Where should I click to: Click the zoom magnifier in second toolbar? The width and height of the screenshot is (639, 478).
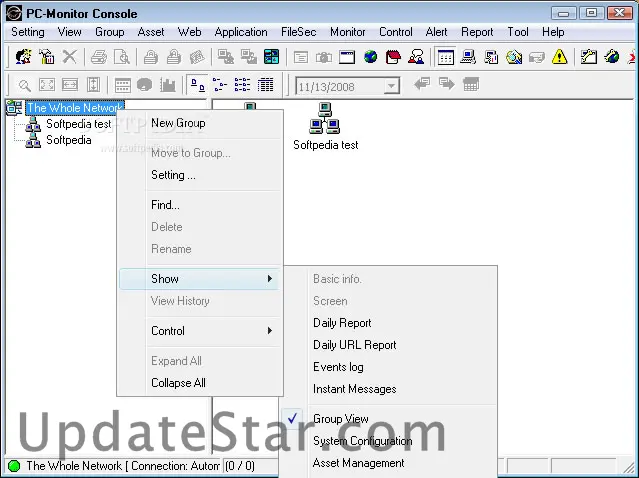click(24, 85)
